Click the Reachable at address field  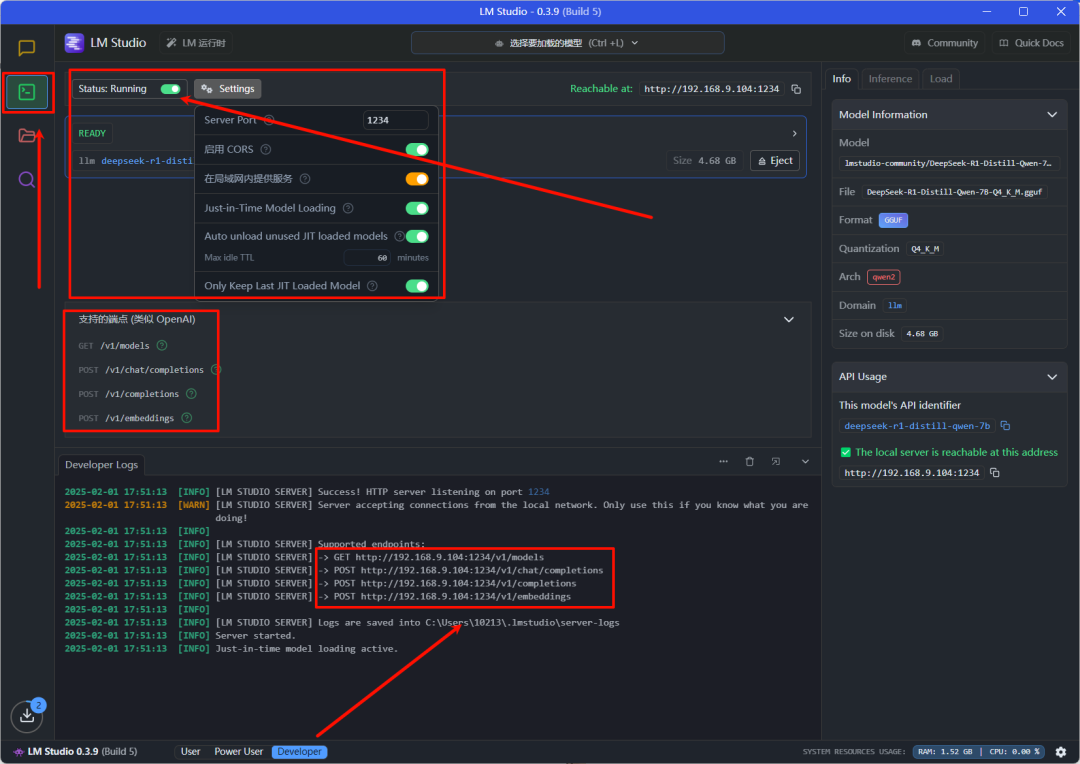712,89
